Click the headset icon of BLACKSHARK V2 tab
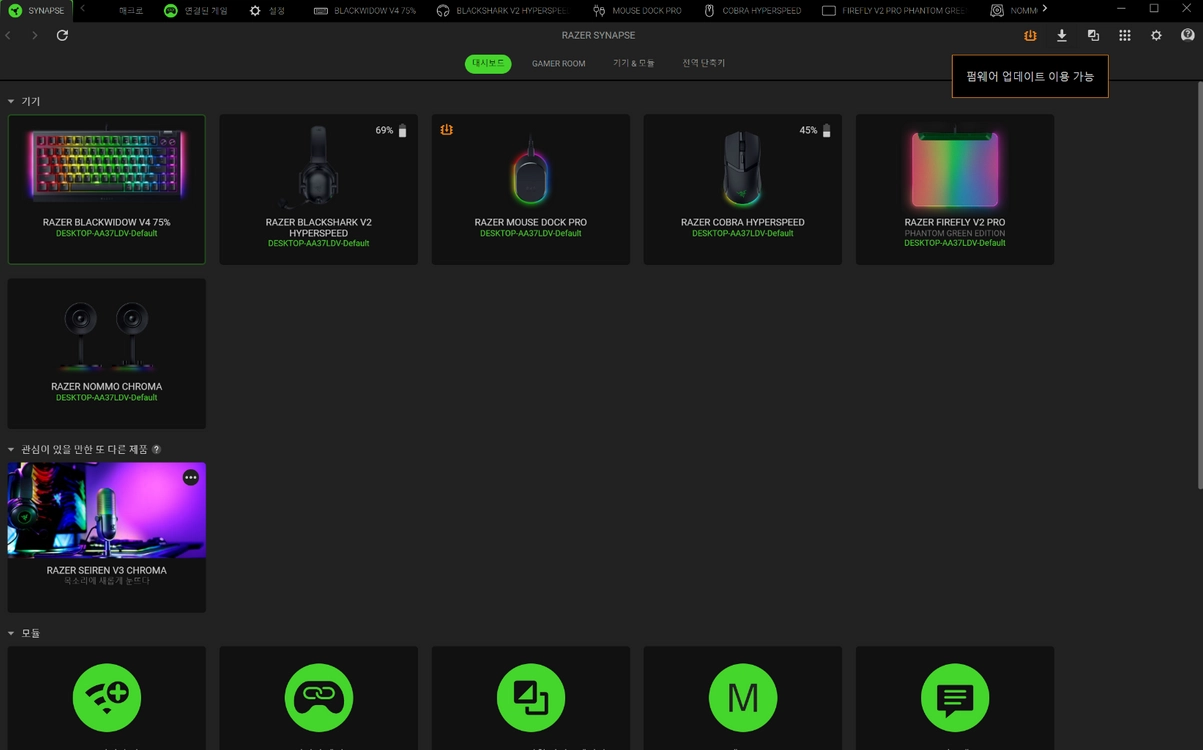 click(443, 10)
